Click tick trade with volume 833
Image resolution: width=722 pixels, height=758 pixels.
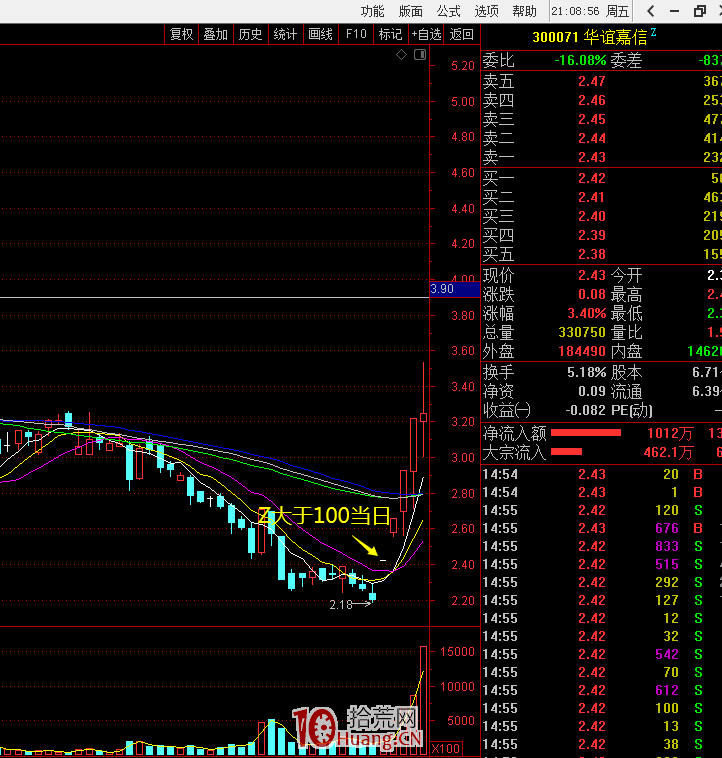(x=667, y=546)
